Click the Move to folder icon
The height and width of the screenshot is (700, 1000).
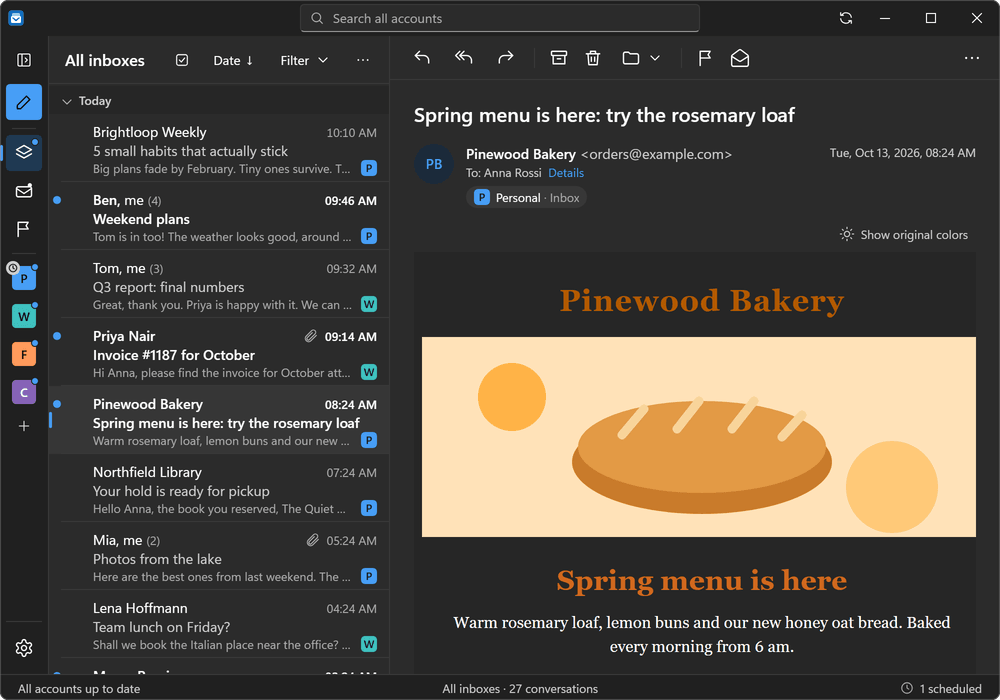pos(631,58)
